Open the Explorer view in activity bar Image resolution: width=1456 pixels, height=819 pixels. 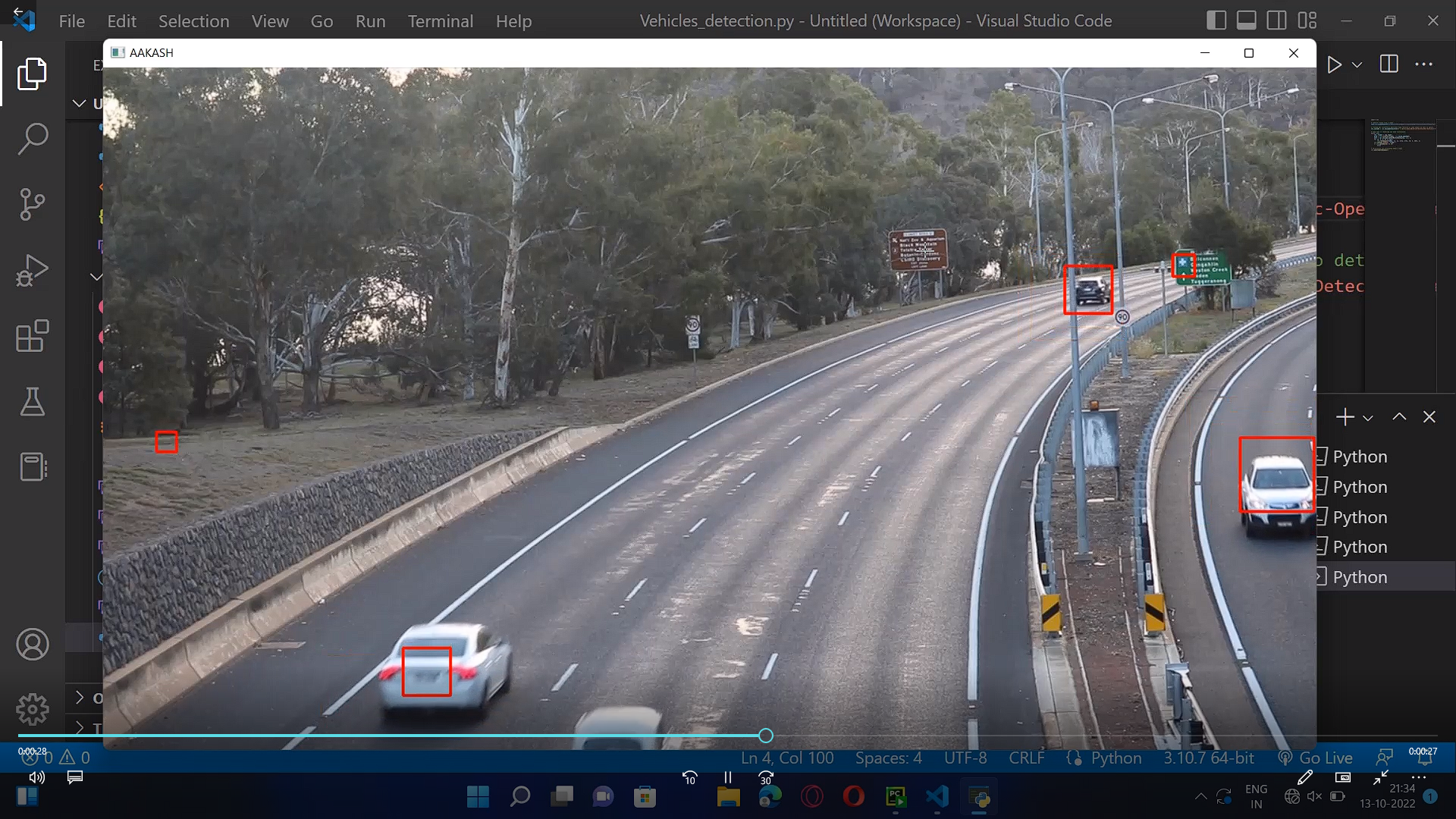click(32, 74)
